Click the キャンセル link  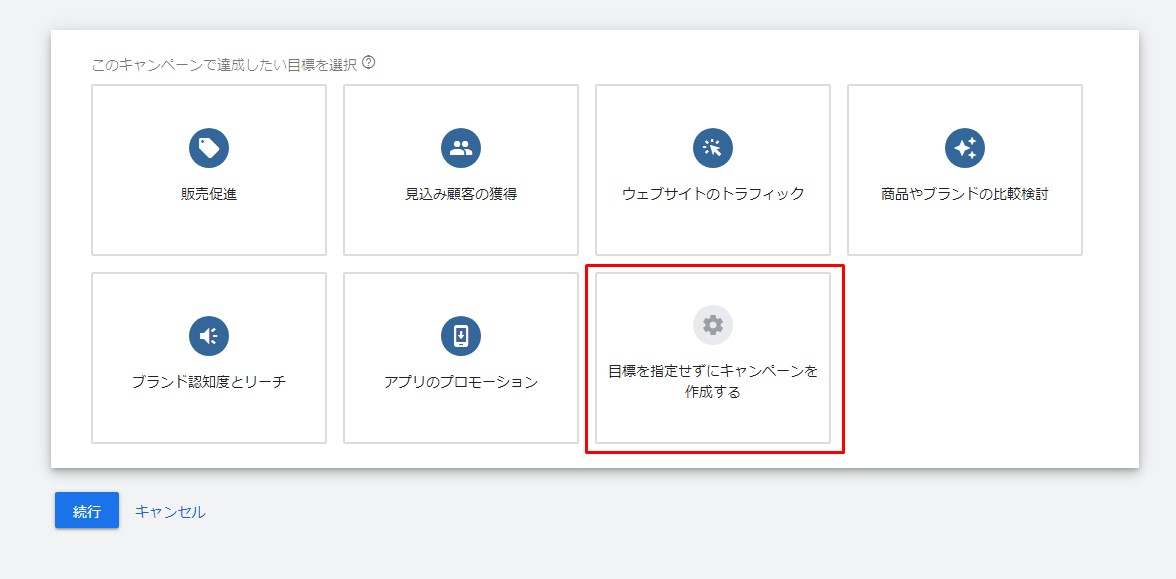[170, 511]
